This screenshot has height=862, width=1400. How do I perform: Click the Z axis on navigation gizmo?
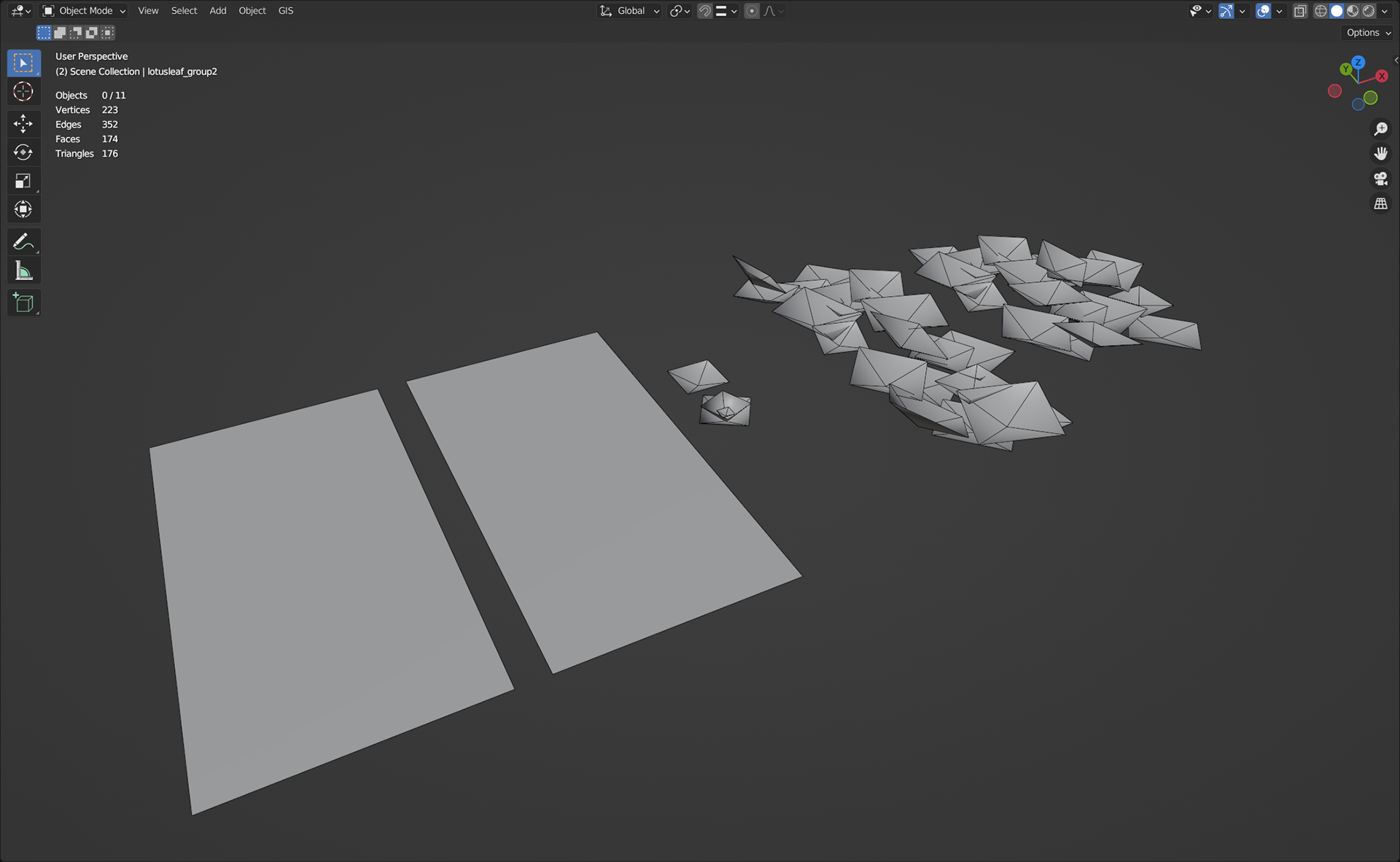tap(1358, 63)
